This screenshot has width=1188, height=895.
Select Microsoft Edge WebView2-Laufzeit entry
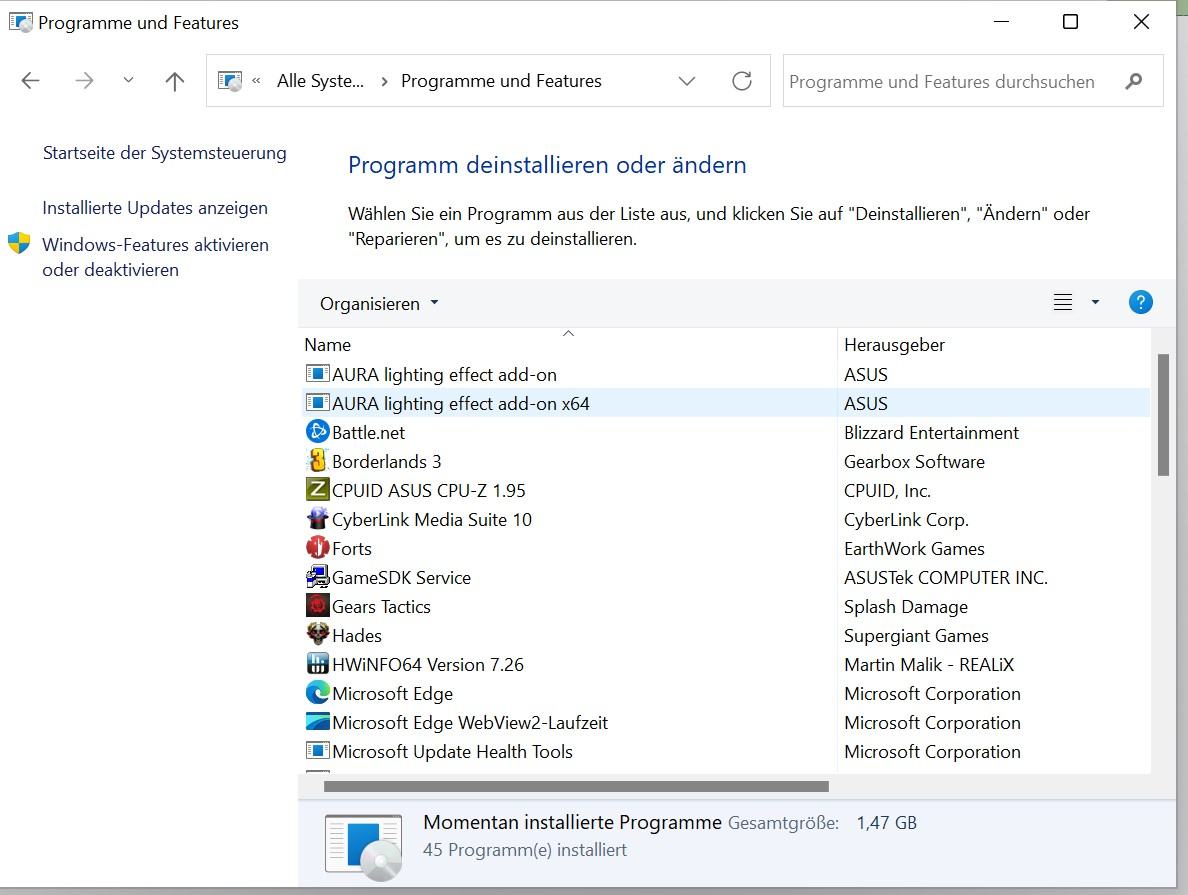tap(470, 723)
